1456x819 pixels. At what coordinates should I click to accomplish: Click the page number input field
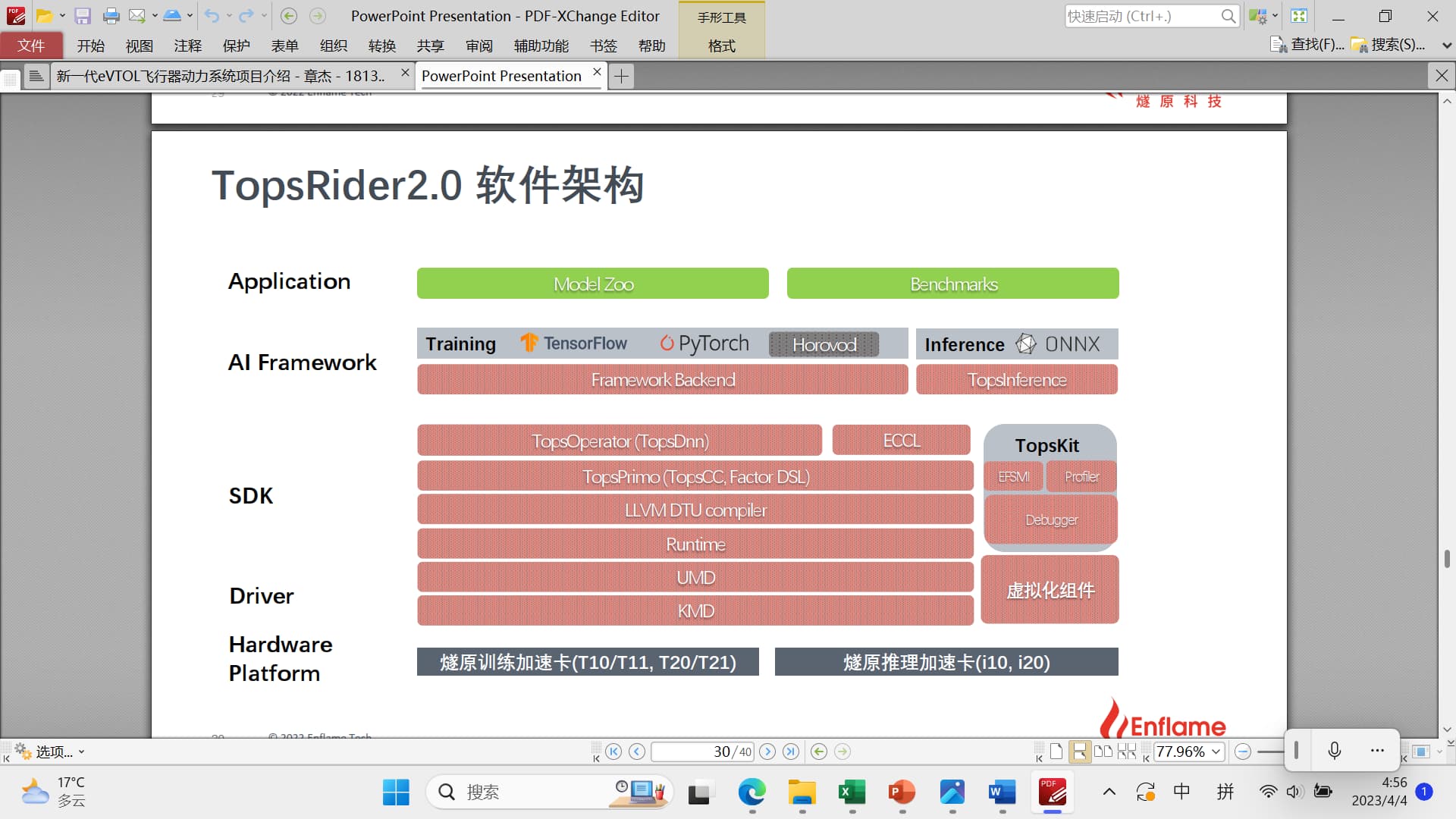[x=702, y=752]
